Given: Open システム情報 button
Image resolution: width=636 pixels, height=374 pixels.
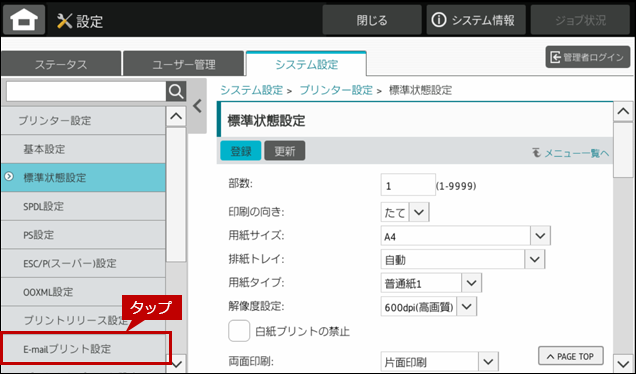Looking at the screenshot, I should (x=476, y=20).
